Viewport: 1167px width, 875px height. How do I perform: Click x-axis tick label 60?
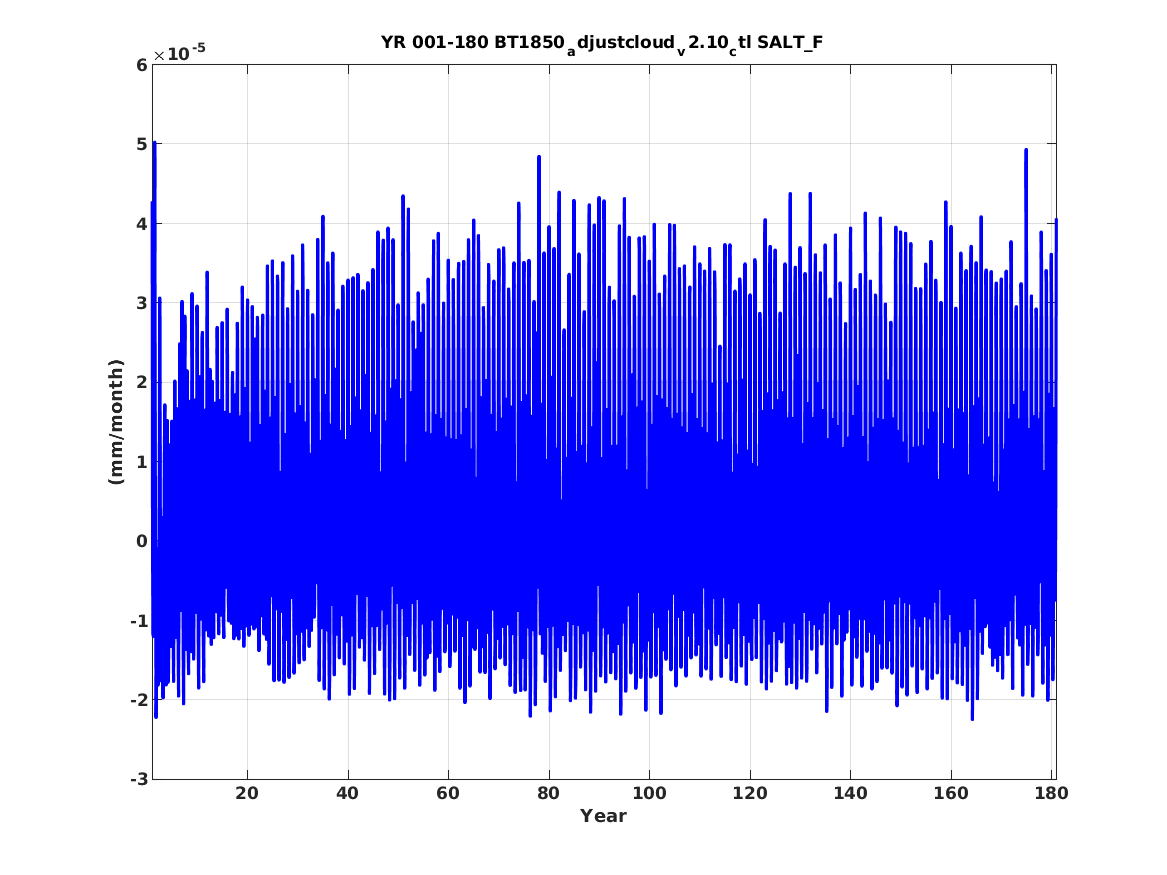447,793
